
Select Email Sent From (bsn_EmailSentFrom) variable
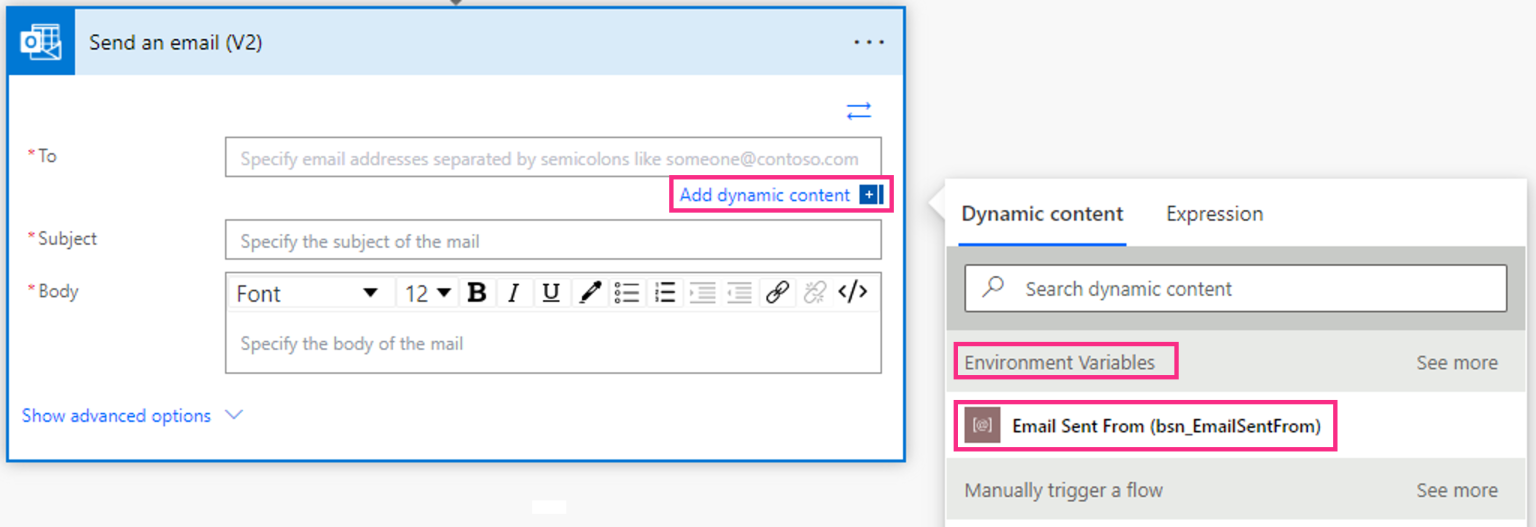click(1165, 426)
